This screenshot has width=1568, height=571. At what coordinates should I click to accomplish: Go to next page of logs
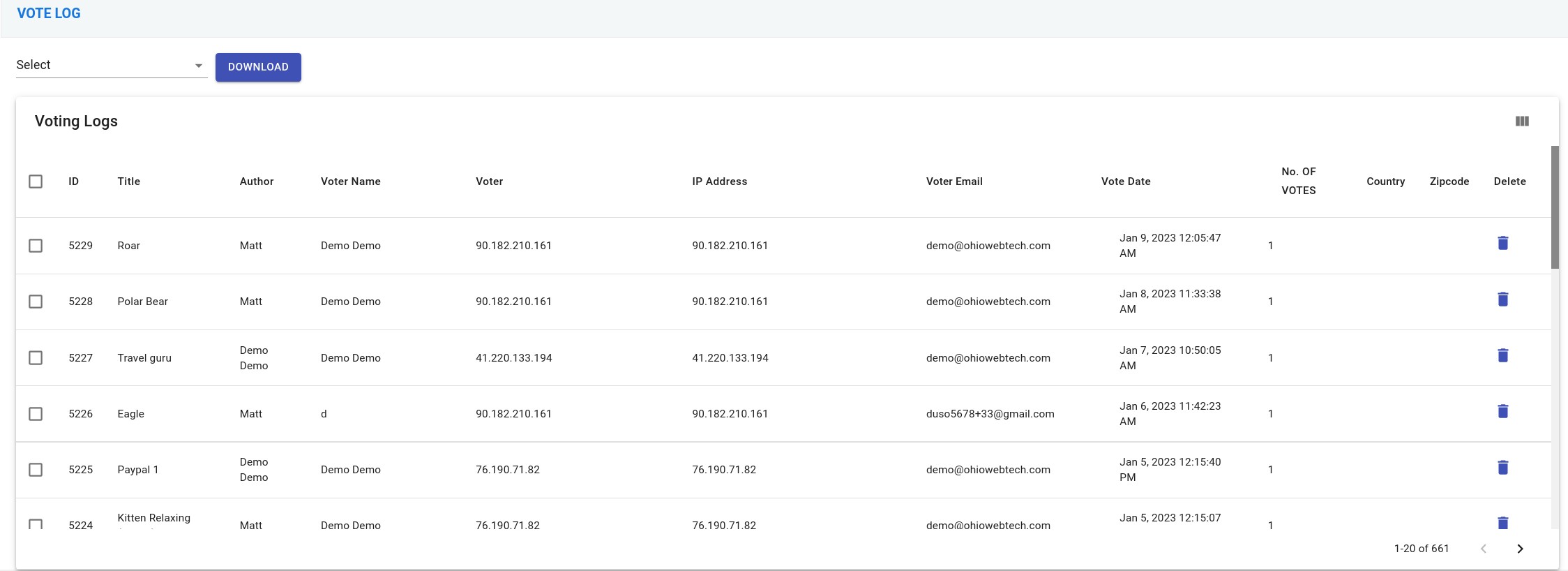1520,549
